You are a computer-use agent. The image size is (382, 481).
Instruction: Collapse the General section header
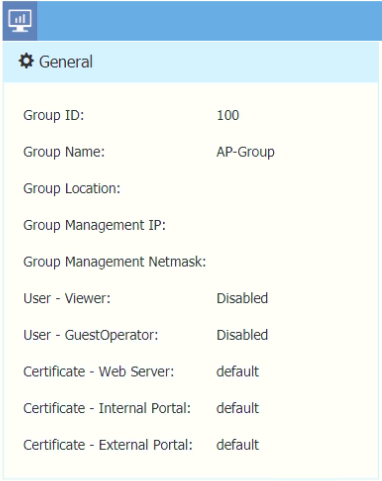[x=191, y=62]
